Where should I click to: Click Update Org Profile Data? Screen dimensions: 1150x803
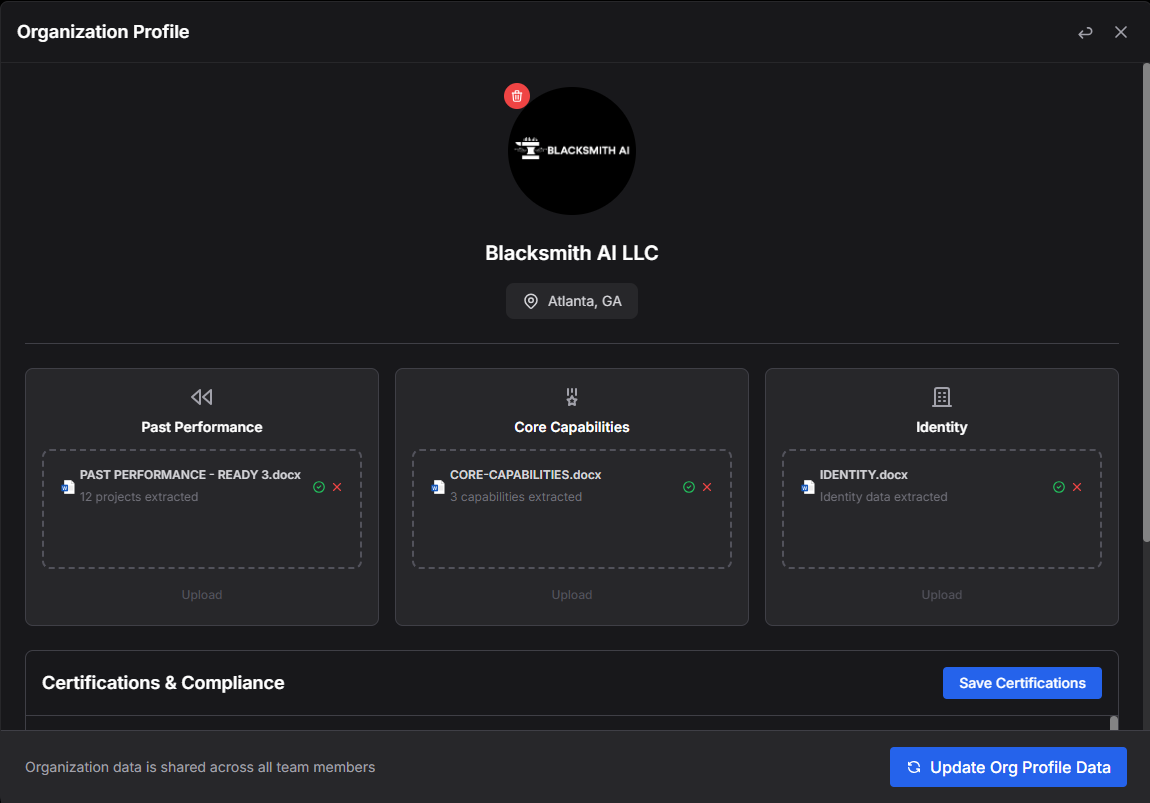click(x=1008, y=767)
